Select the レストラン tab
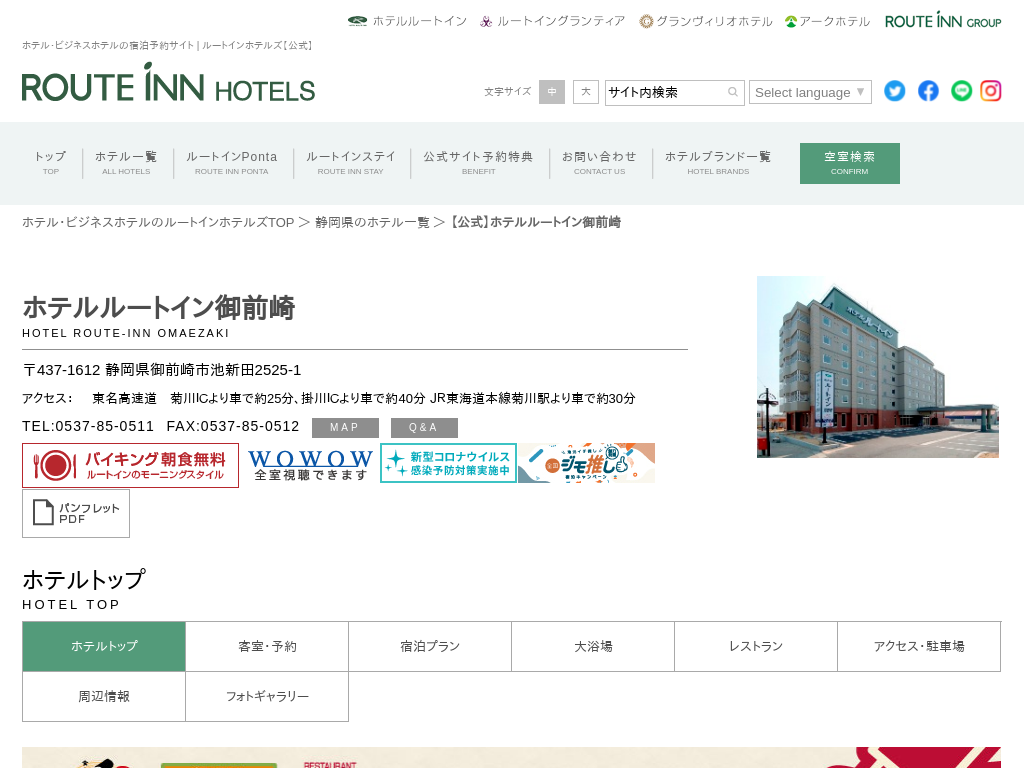The width and height of the screenshot is (1024, 768). tap(756, 647)
